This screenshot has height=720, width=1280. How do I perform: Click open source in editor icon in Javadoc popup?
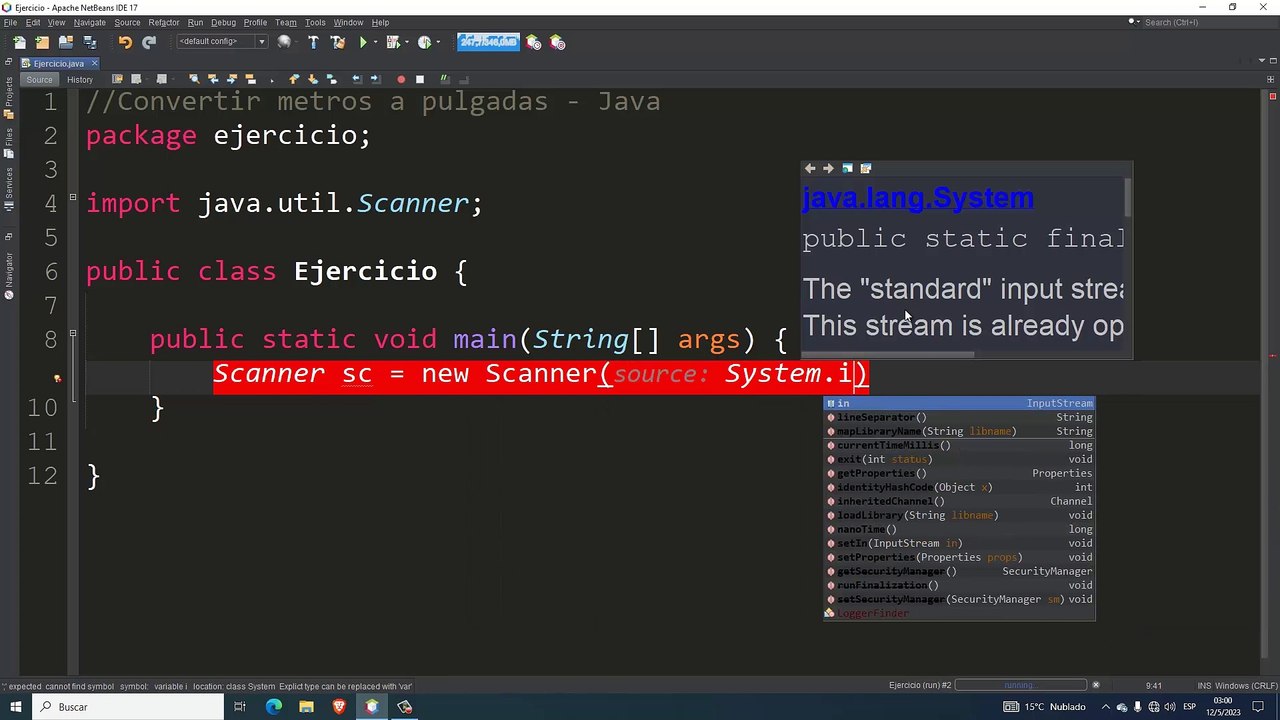tap(866, 168)
